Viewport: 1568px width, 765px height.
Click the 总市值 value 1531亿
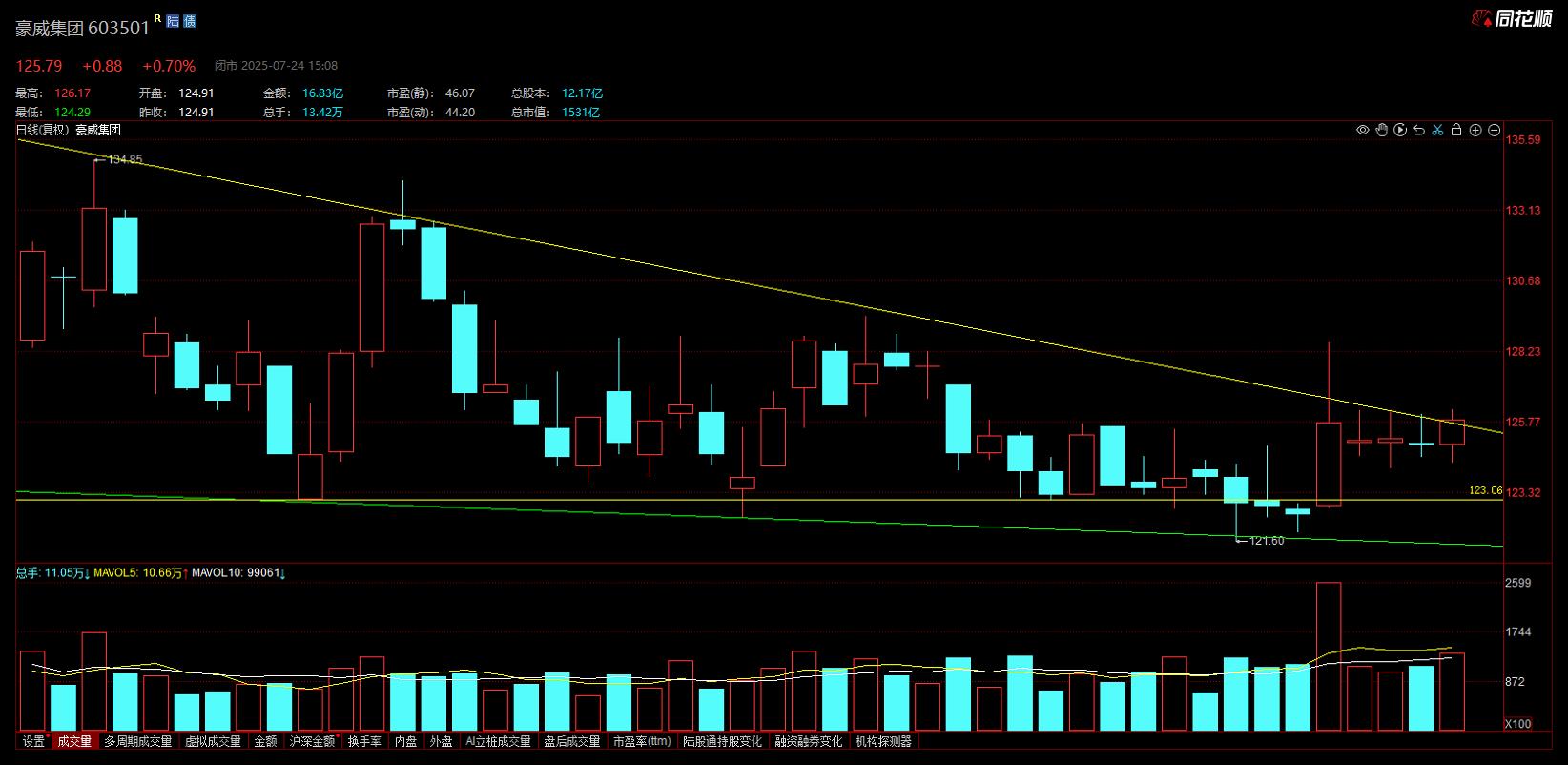(581, 112)
